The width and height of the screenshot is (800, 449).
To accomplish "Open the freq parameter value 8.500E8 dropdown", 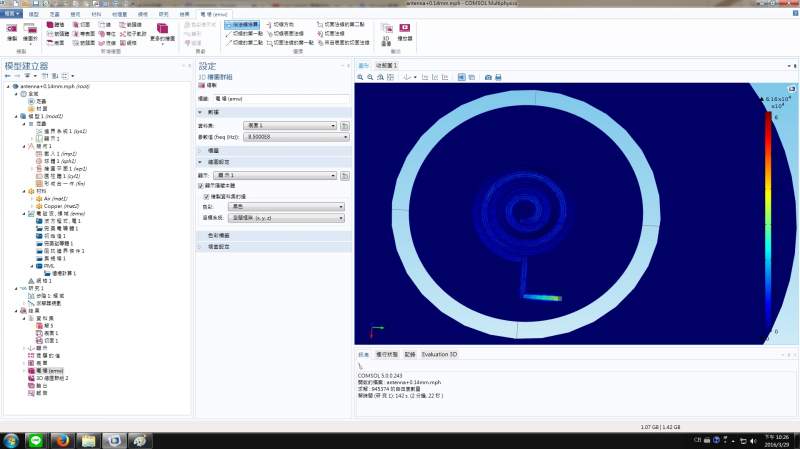I will [x=296, y=137].
